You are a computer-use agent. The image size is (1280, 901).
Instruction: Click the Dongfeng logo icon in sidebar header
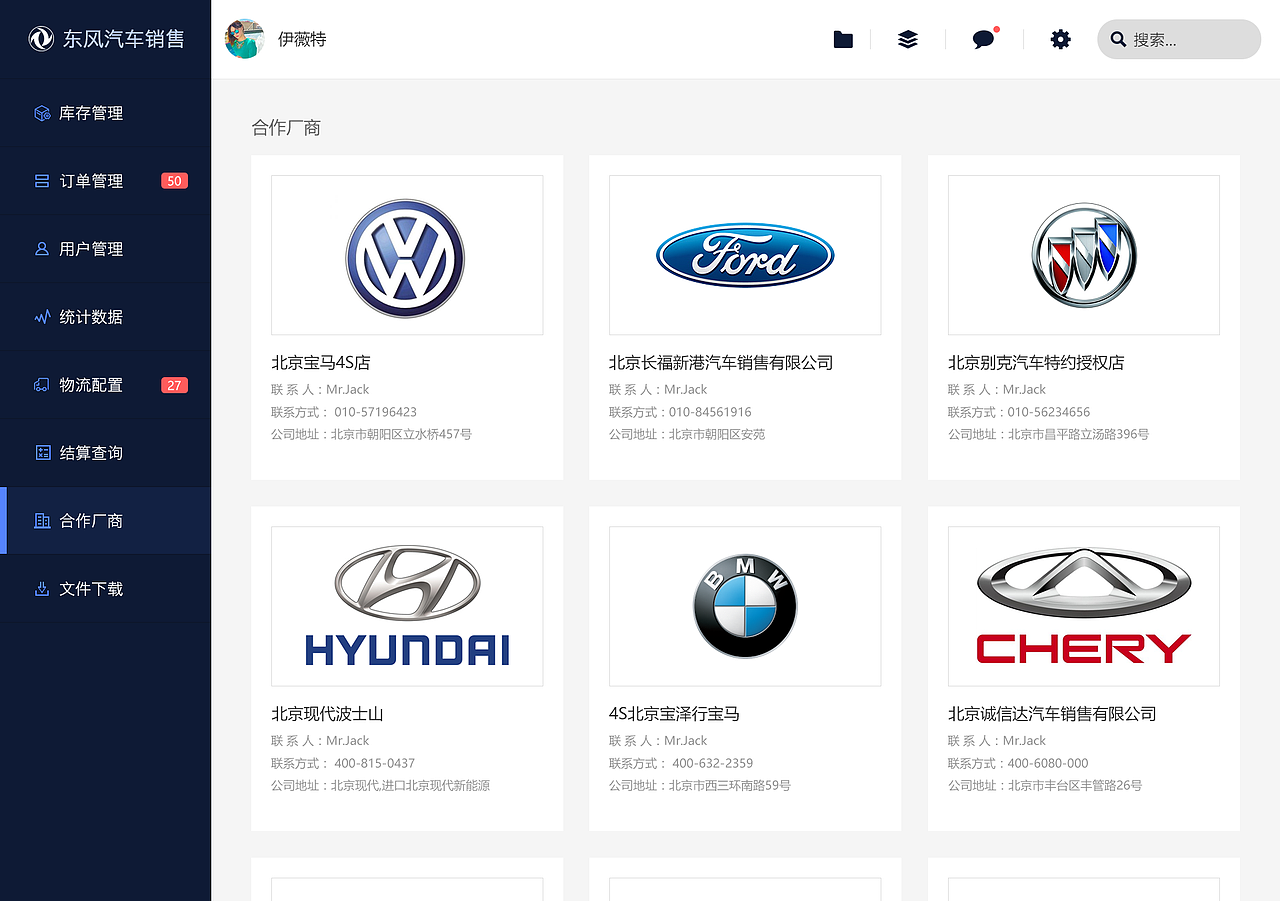[x=41, y=39]
